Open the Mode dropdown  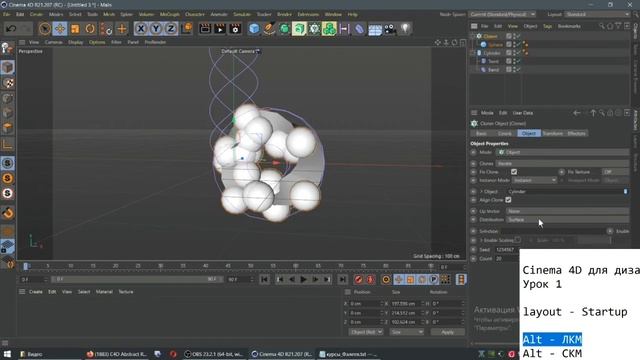(x=562, y=152)
